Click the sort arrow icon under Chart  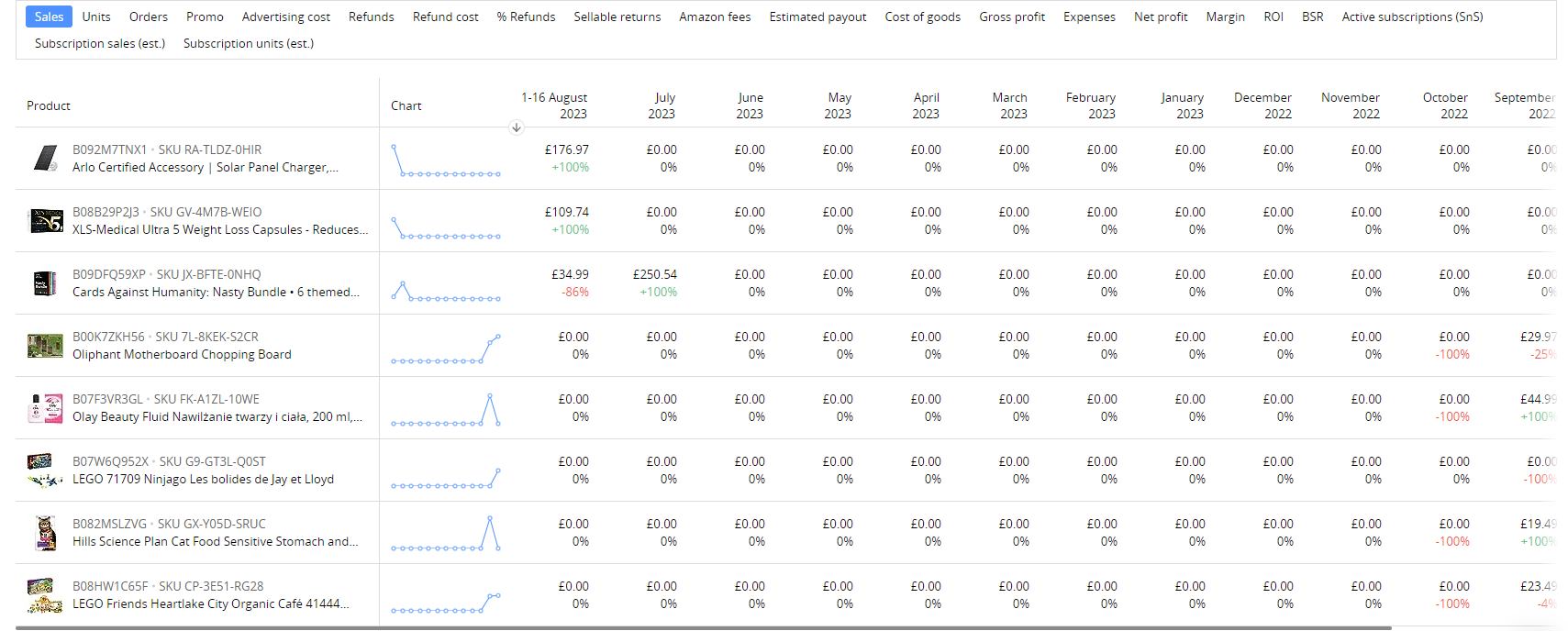(517, 127)
